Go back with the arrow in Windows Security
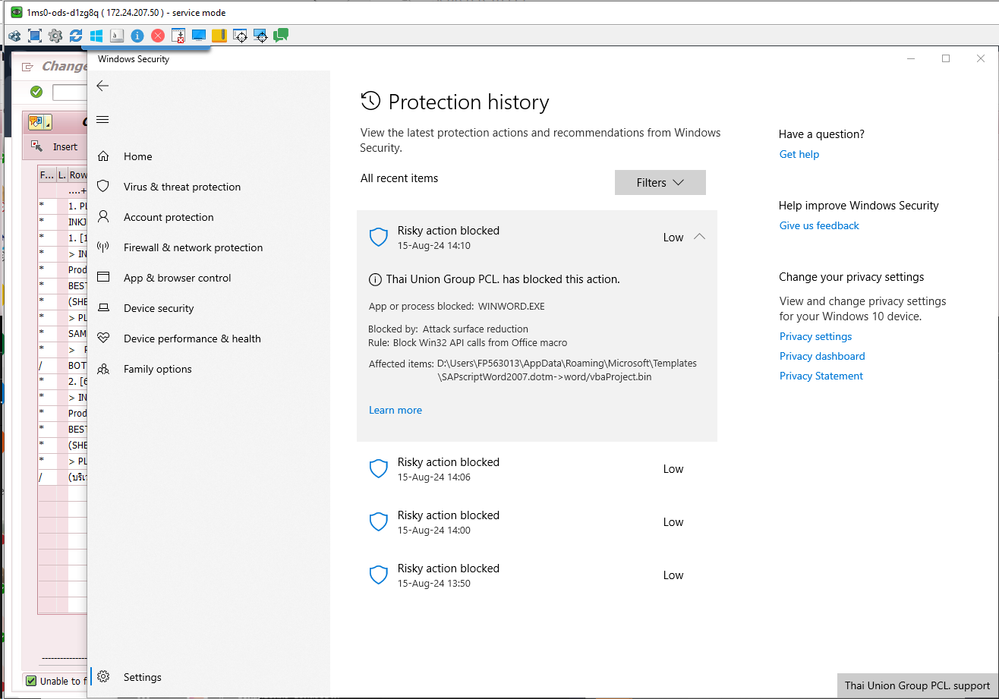999x699 pixels. pyautogui.click(x=103, y=85)
